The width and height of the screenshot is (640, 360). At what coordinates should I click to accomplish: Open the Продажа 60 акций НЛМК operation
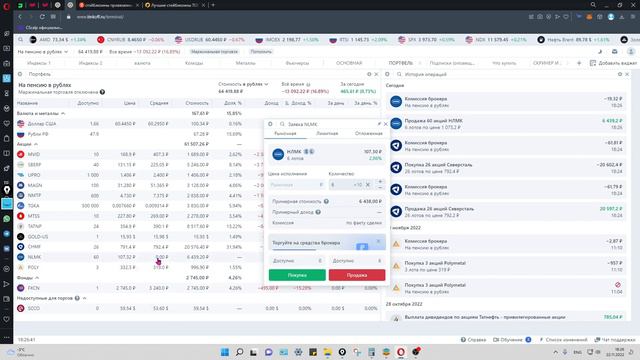click(x=506, y=124)
